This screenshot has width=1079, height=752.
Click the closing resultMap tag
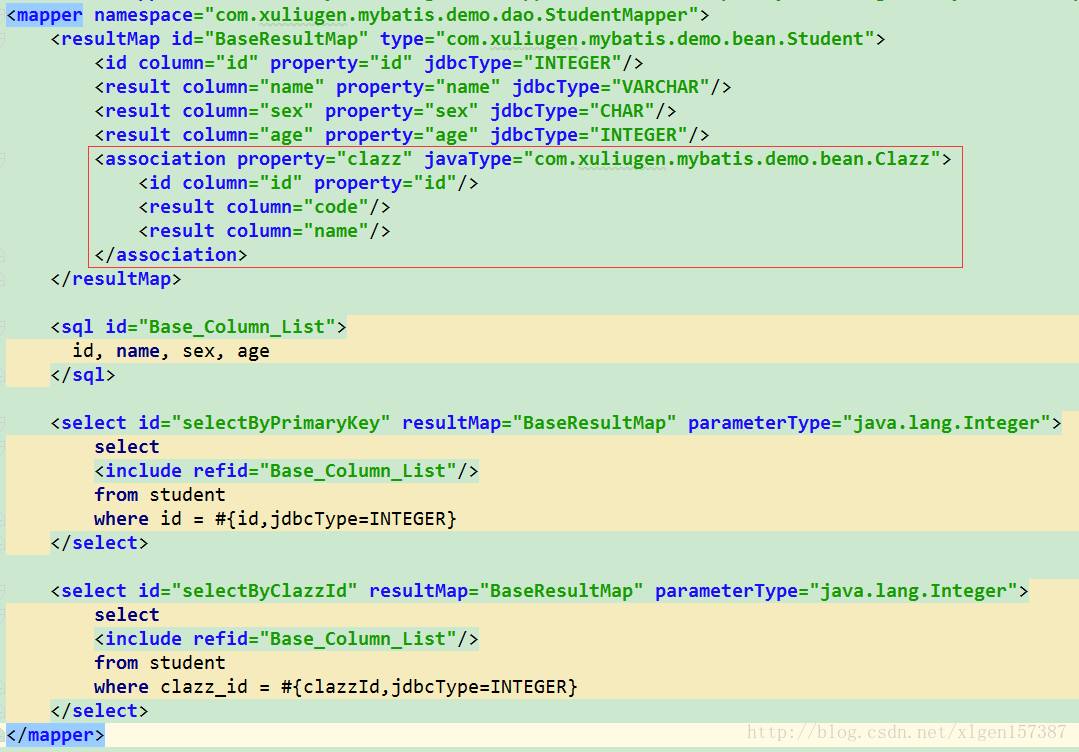(x=116, y=279)
